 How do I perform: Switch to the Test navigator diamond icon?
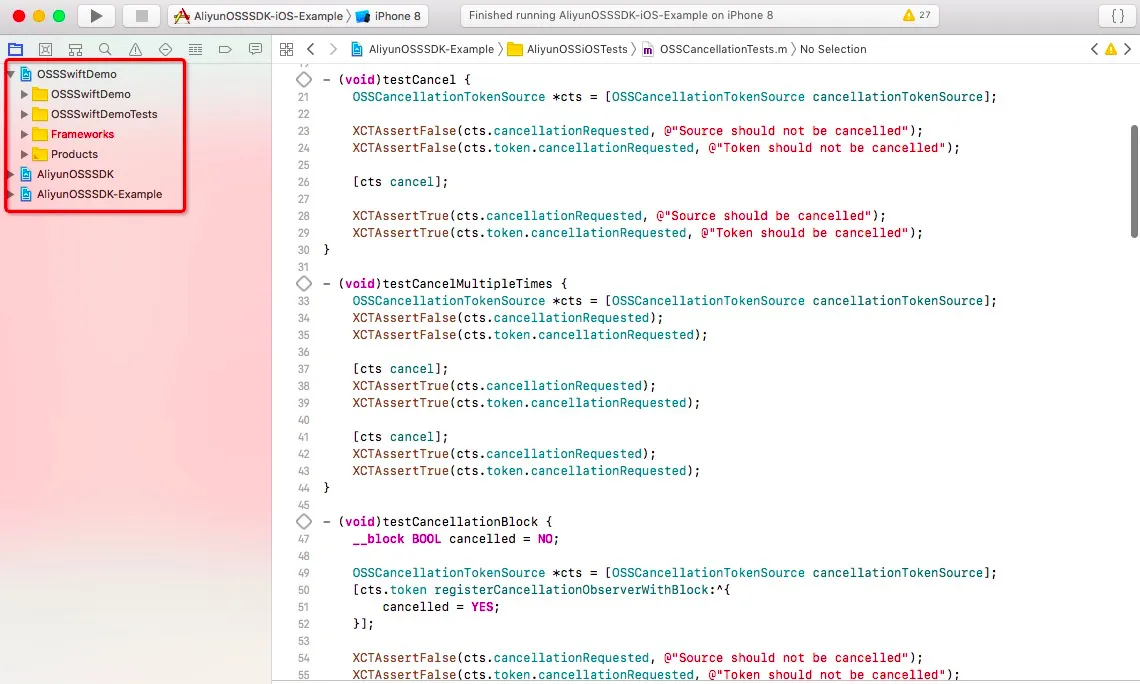(166, 49)
